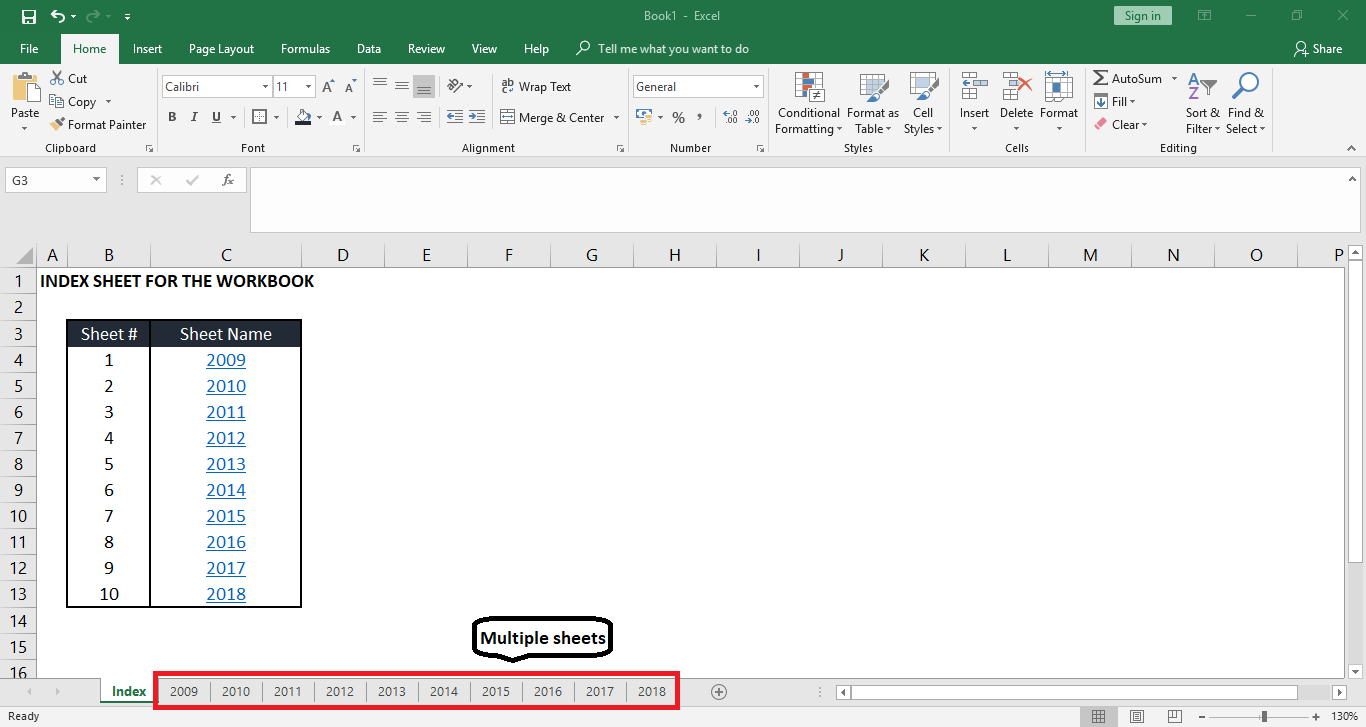Image resolution: width=1366 pixels, height=727 pixels.
Task: Save the workbook with the floppy disk icon
Action: [x=28, y=16]
